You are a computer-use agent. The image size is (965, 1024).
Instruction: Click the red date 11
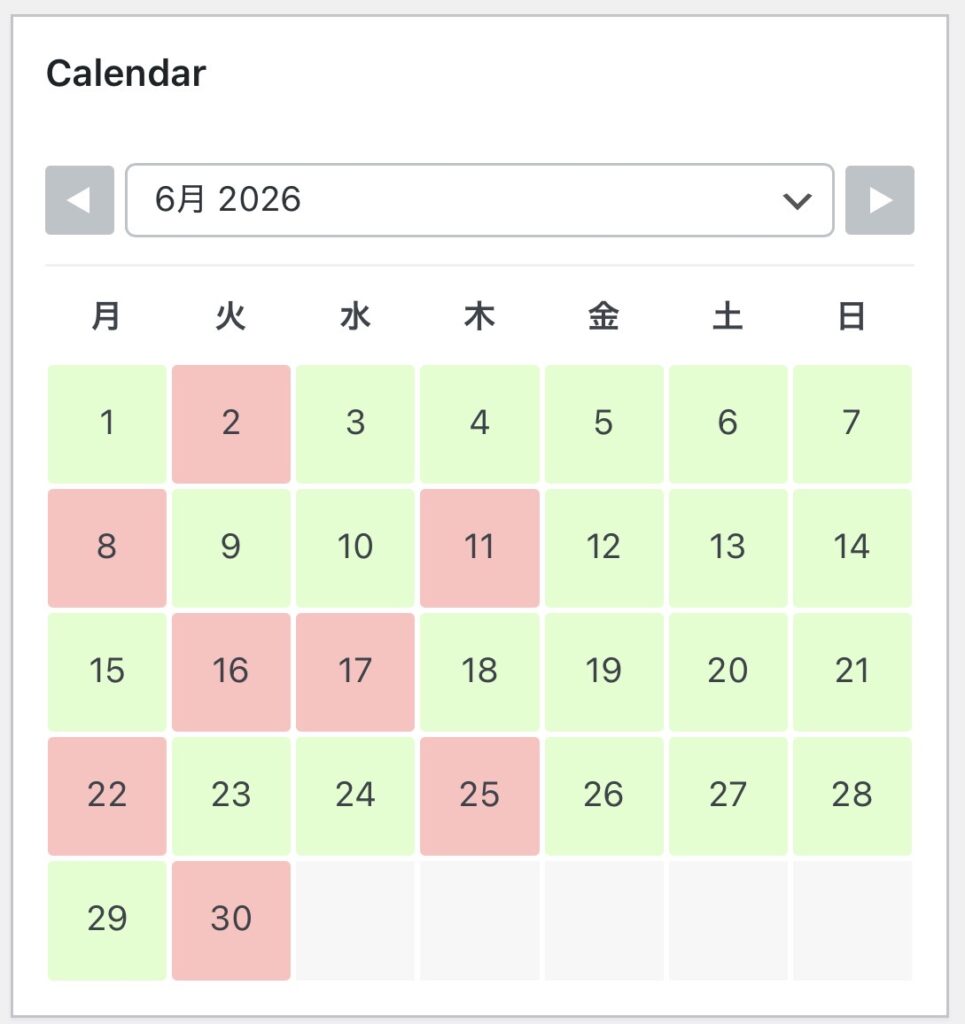[x=479, y=547]
